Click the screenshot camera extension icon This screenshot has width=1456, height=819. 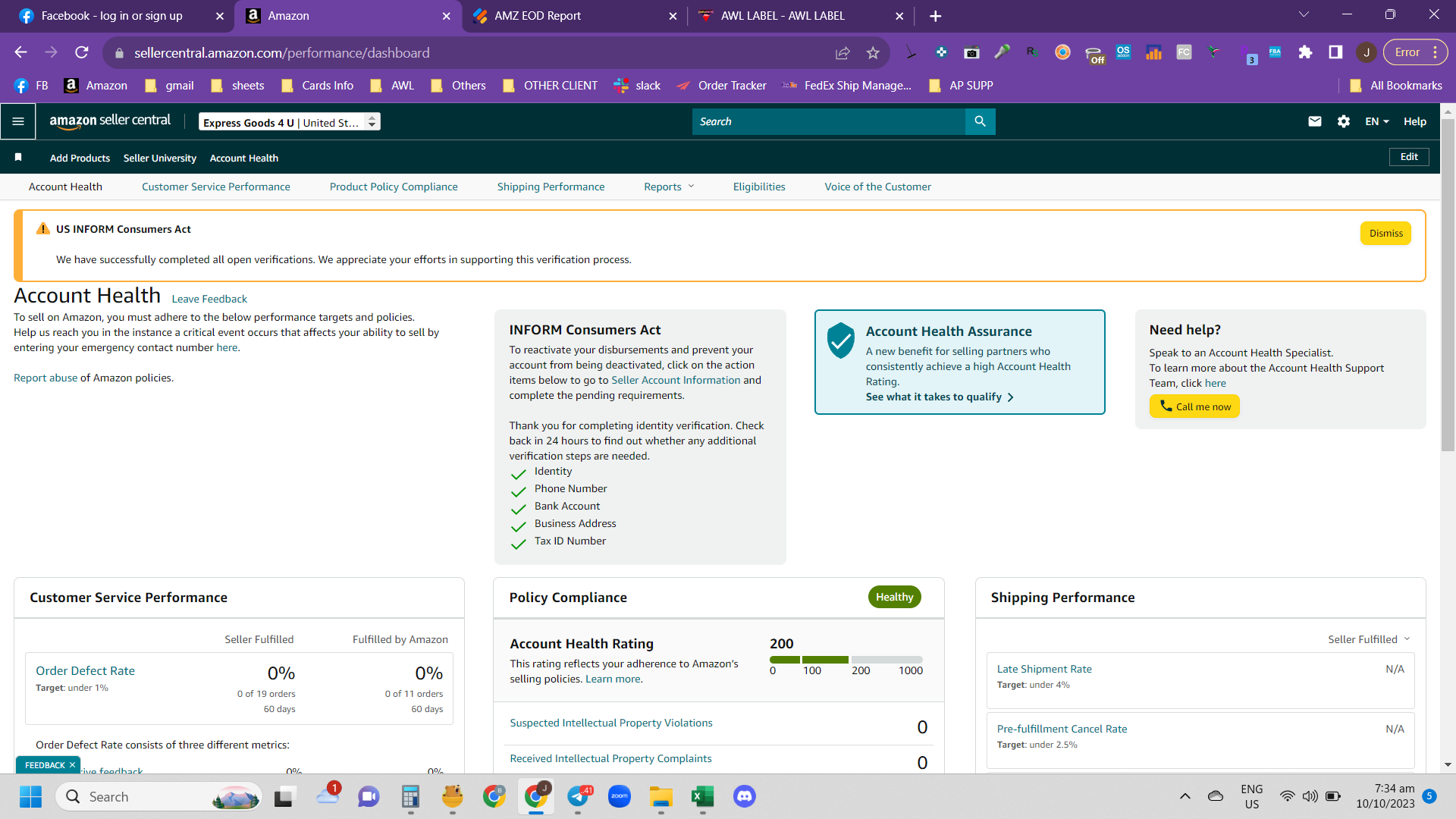point(971,52)
